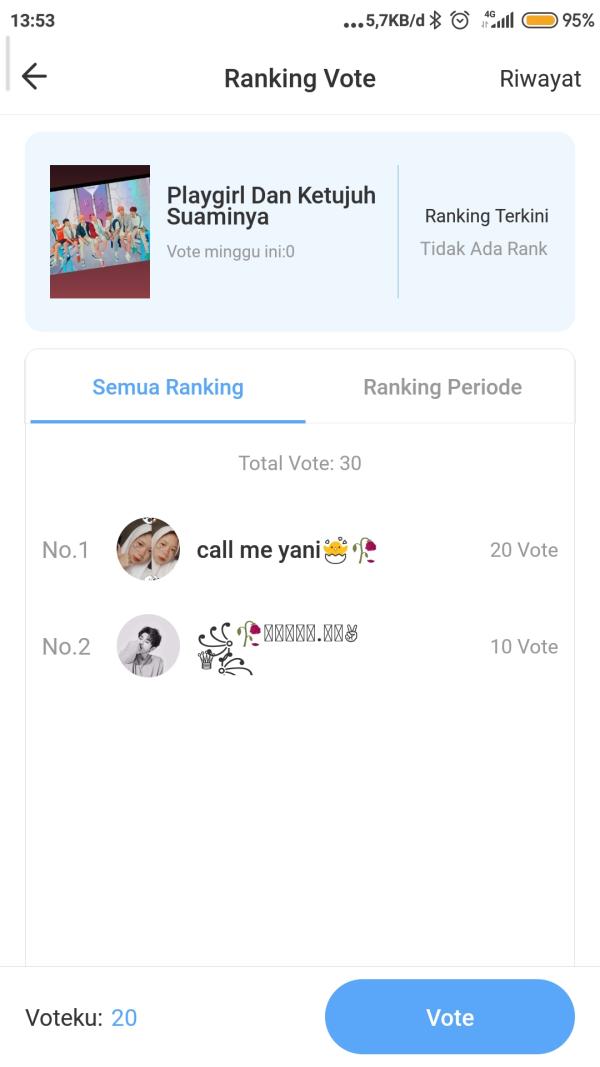
Task: Select the Playgirl Dan Ketujuh Suaminya title
Action: [x=271, y=206]
